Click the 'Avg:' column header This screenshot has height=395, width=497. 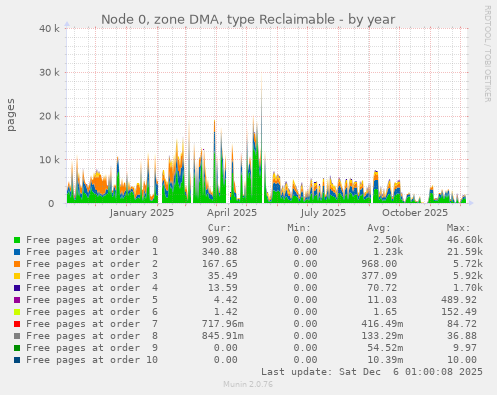click(x=379, y=228)
